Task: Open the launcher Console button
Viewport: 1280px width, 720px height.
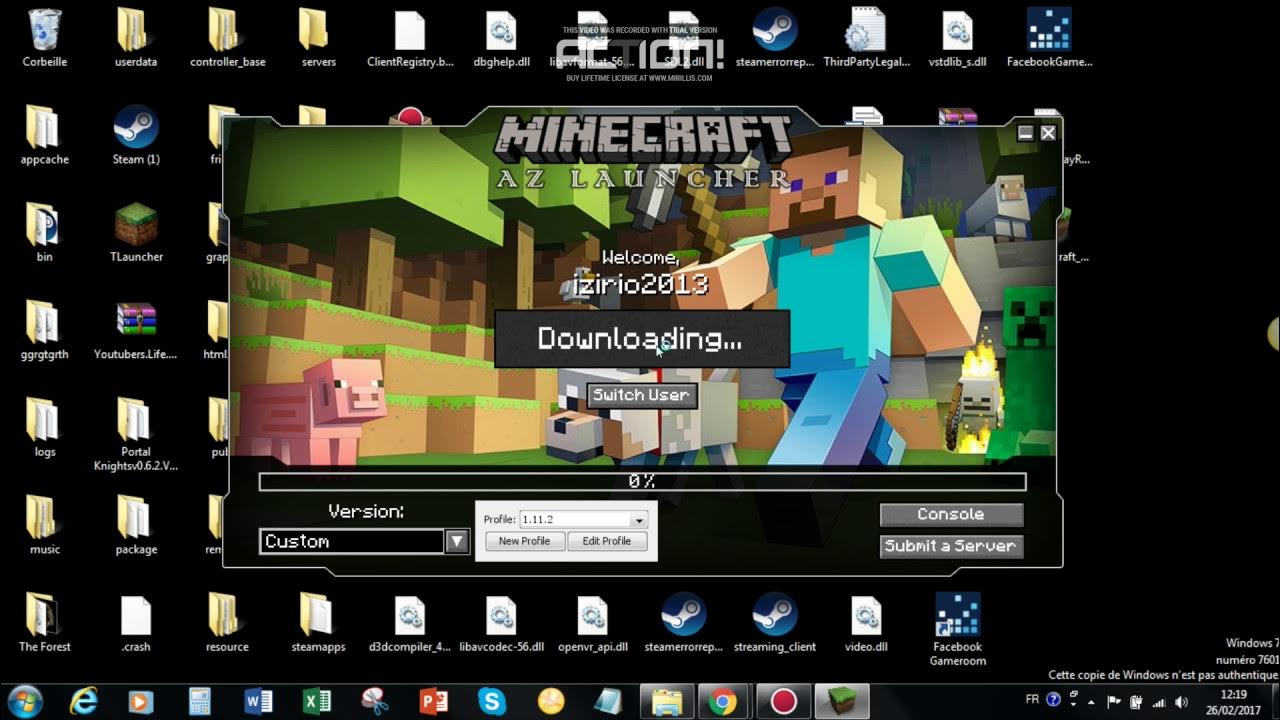Action: [x=951, y=514]
